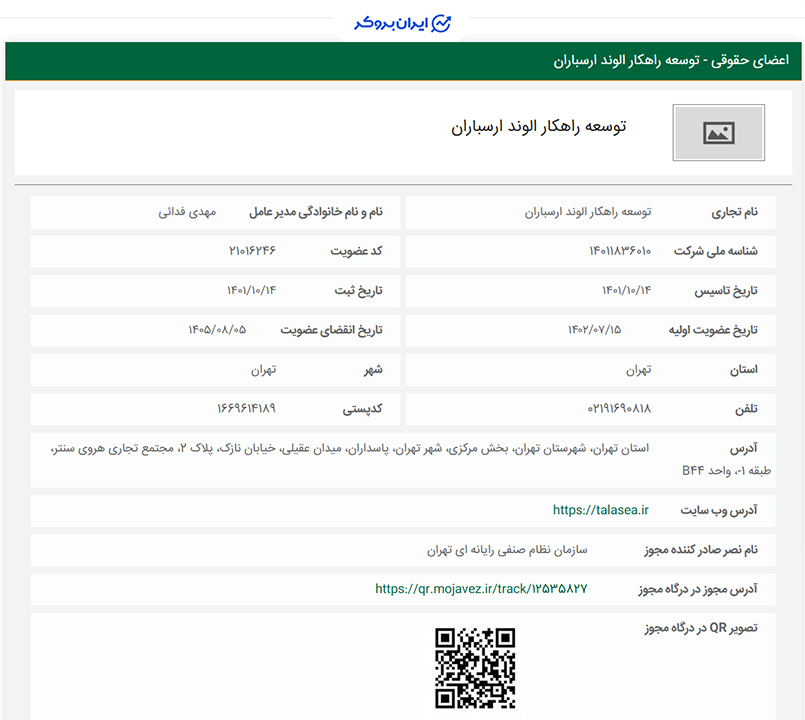
Task: Click the label تلفن
Action: click(746, 409)
